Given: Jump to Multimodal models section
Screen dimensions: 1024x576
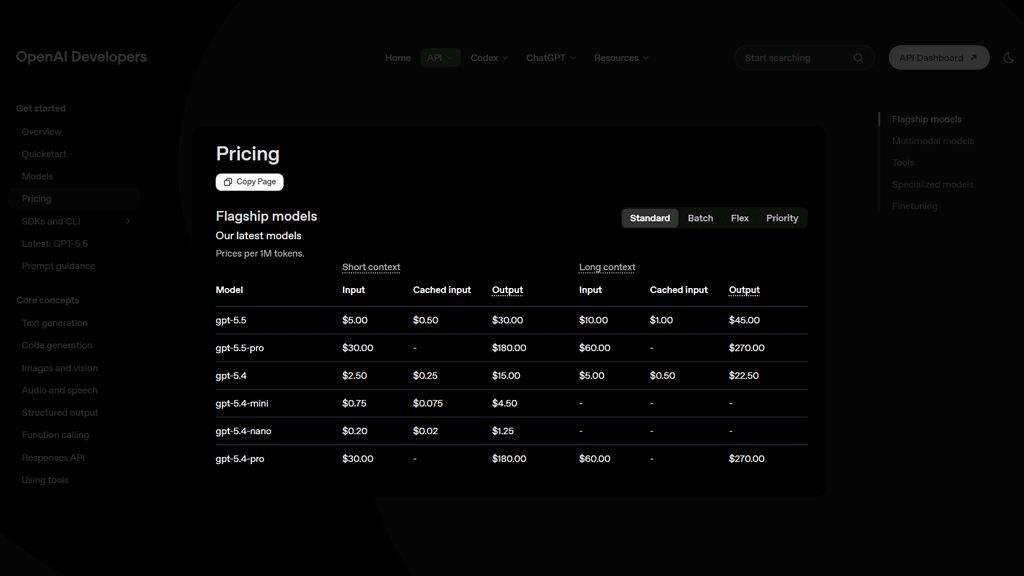Looking at the screenshot, I should [x=933, y=141].
